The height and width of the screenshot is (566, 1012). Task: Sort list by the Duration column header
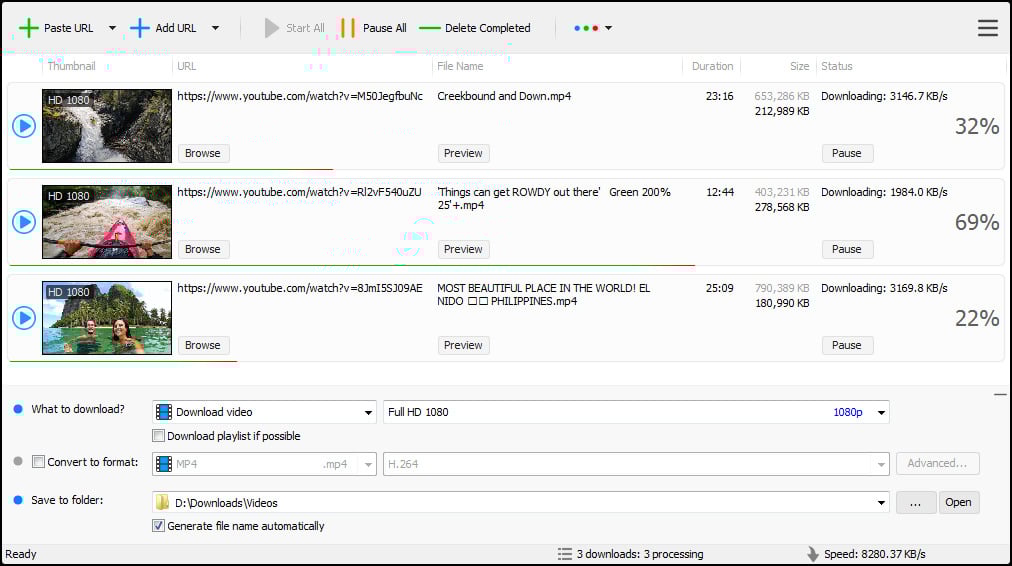coord(712,66)
